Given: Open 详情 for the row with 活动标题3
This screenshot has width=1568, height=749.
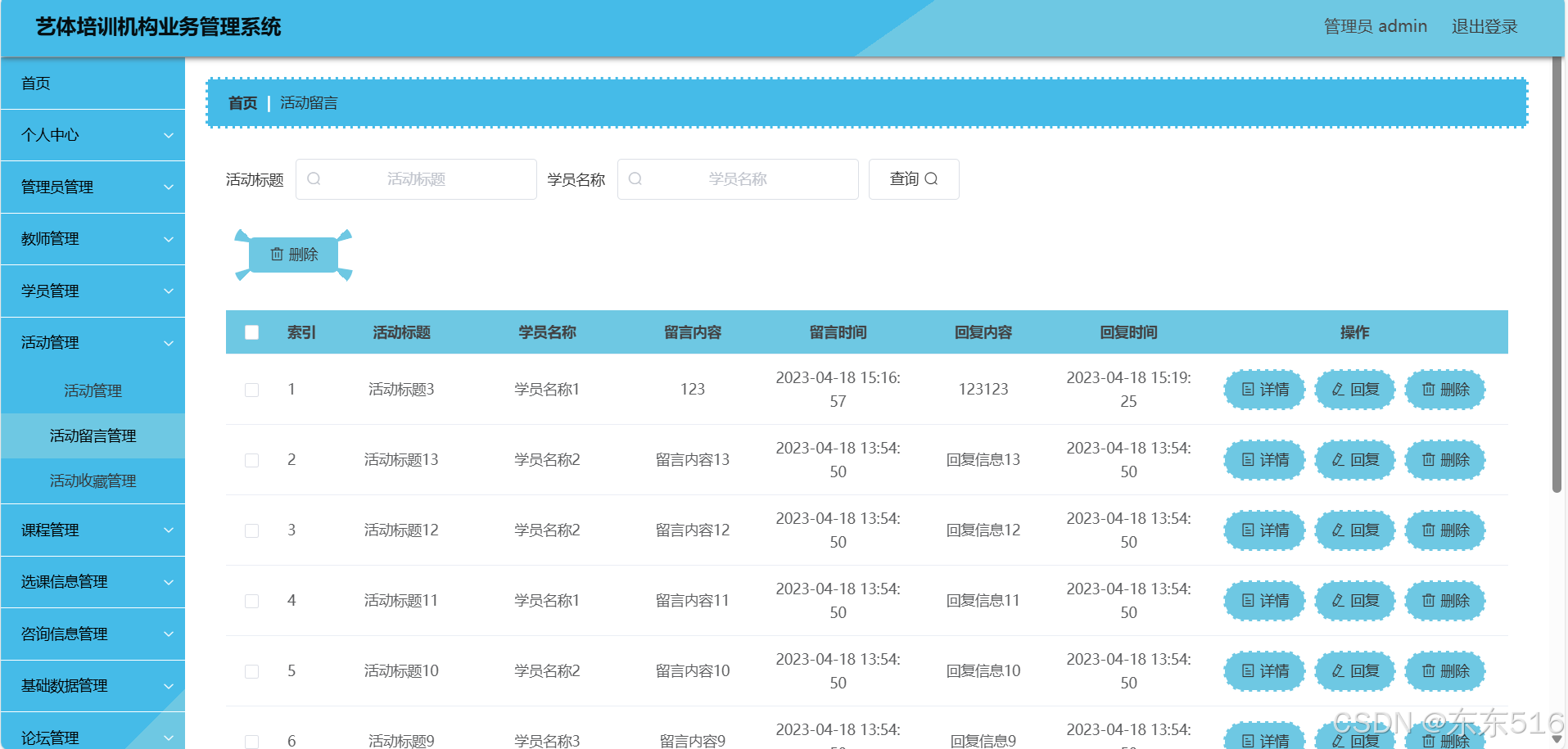Looking at the screenshot, I should point(1264,390).
